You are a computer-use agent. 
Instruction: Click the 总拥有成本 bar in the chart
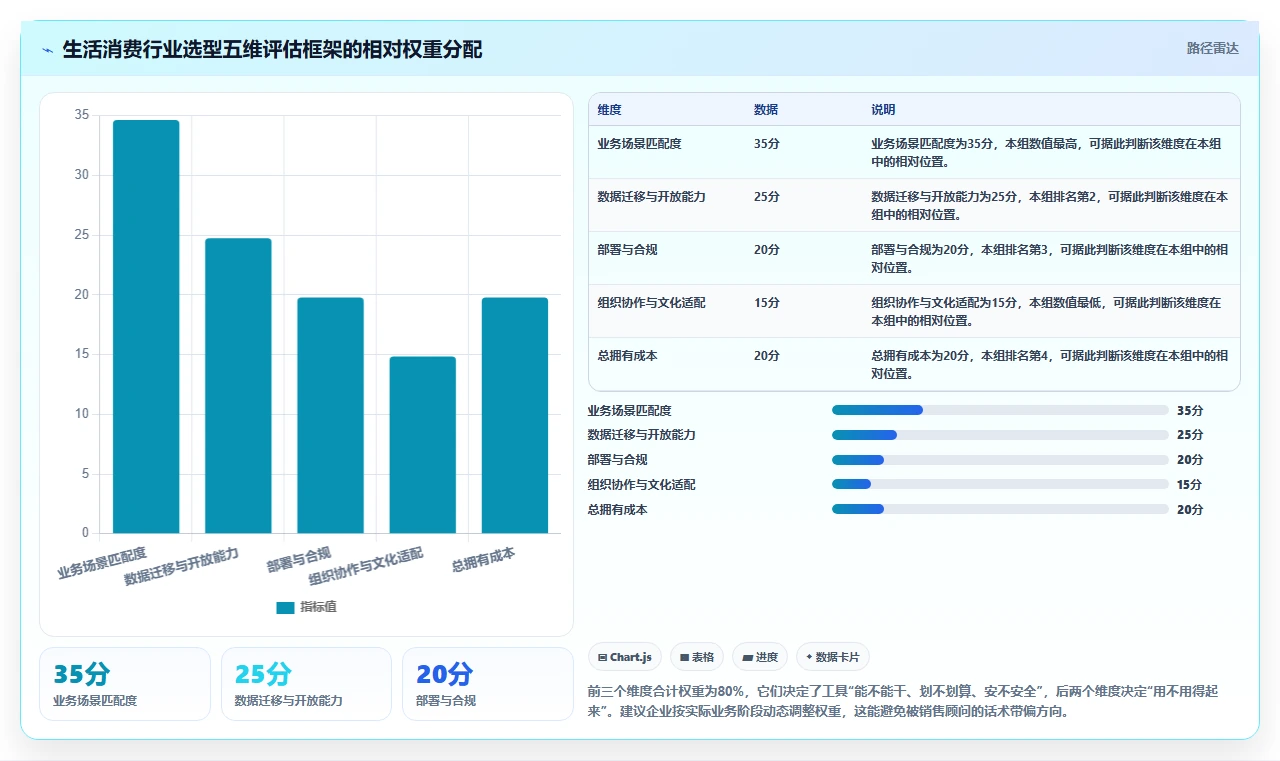pos(515,415)
